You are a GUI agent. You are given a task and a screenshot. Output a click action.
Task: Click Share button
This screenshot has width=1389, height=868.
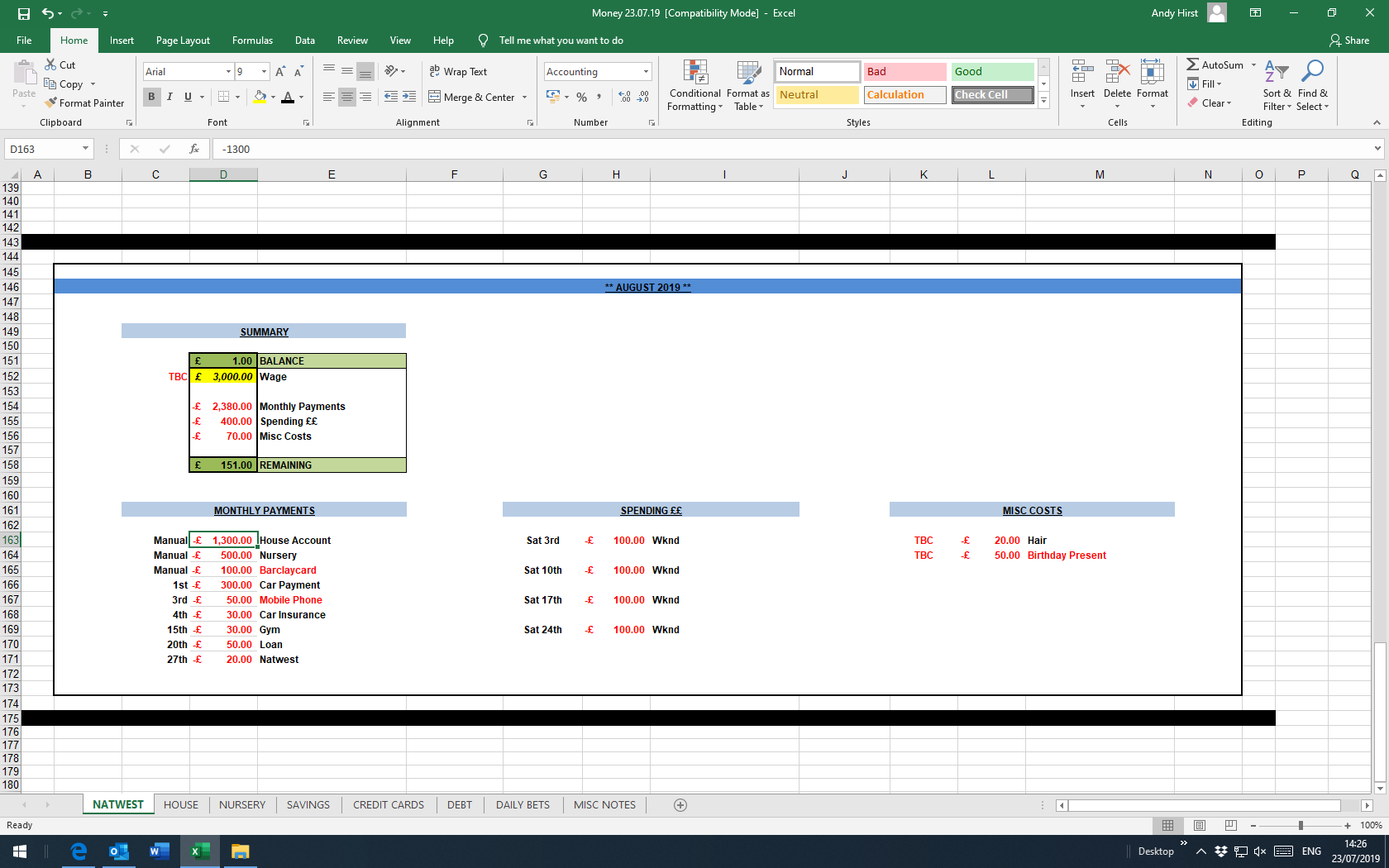(x=1349, y=41)
